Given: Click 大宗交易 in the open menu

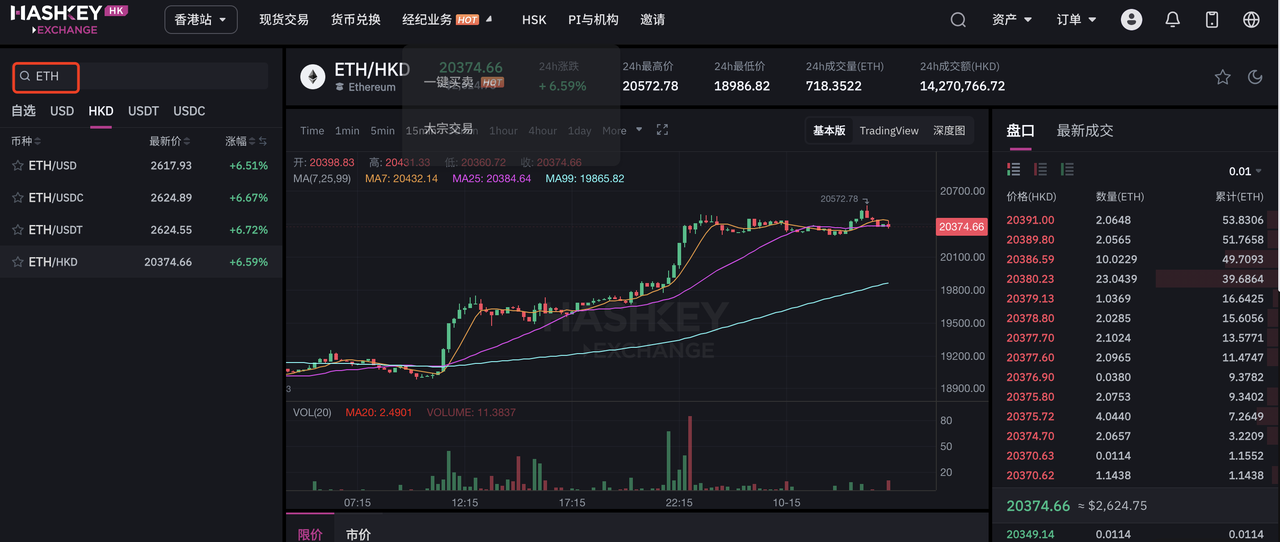Looking at the screenshot, I should pos(448,128).
